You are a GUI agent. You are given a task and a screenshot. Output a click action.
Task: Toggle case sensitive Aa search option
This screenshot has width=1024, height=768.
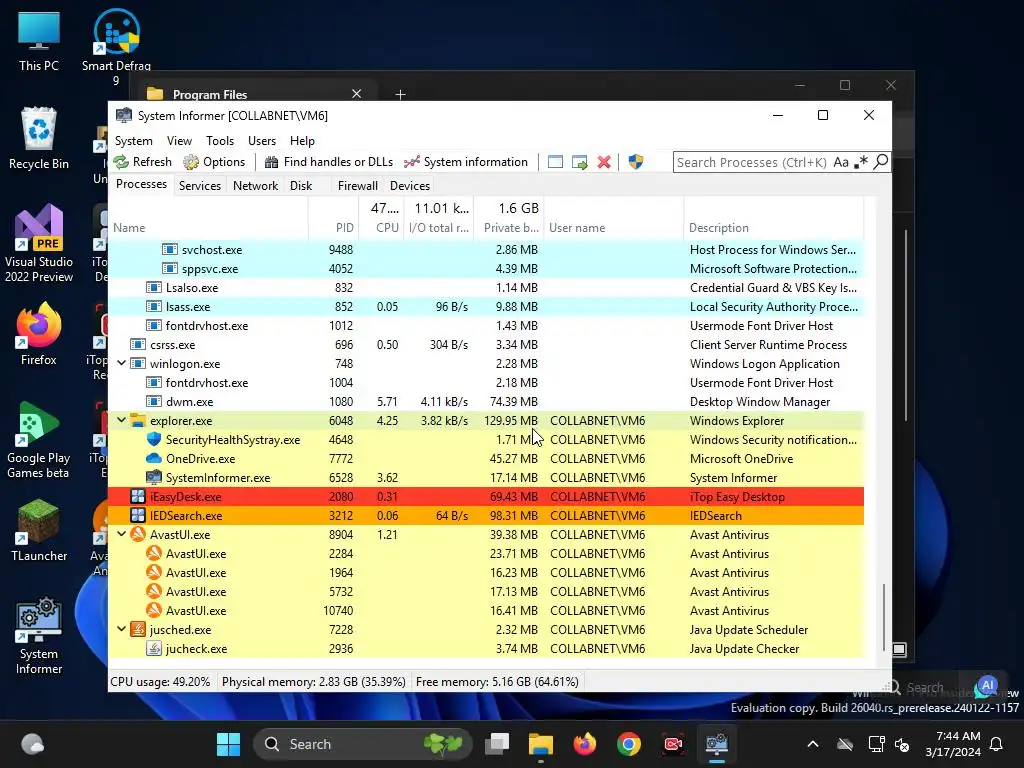pyautogui.click(x=840, y=162)
